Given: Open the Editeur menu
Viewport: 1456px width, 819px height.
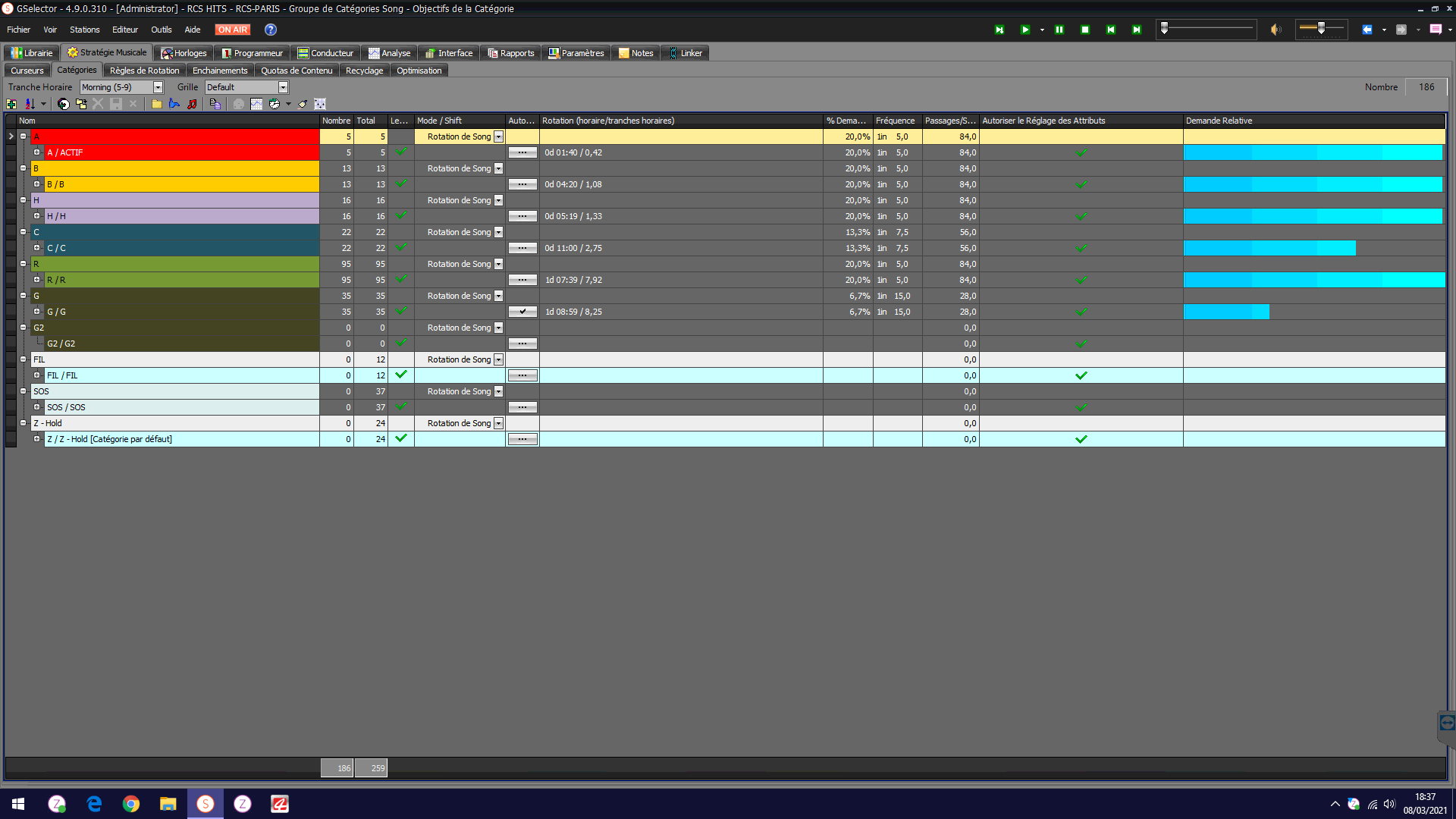Looking at the screenshot, I should (x=125, y=30).
